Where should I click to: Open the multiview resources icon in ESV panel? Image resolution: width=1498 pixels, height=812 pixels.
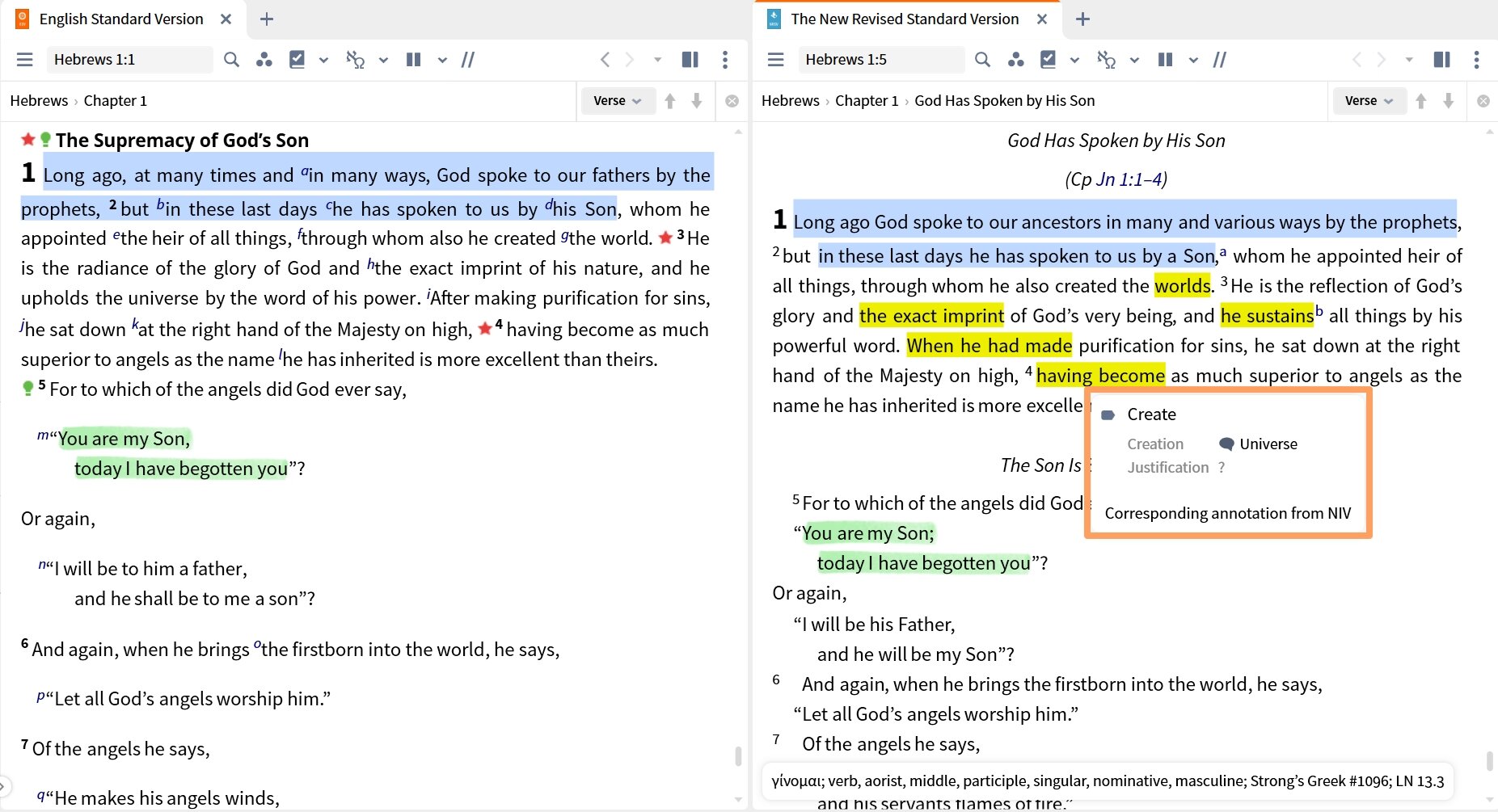pos(690,60)
